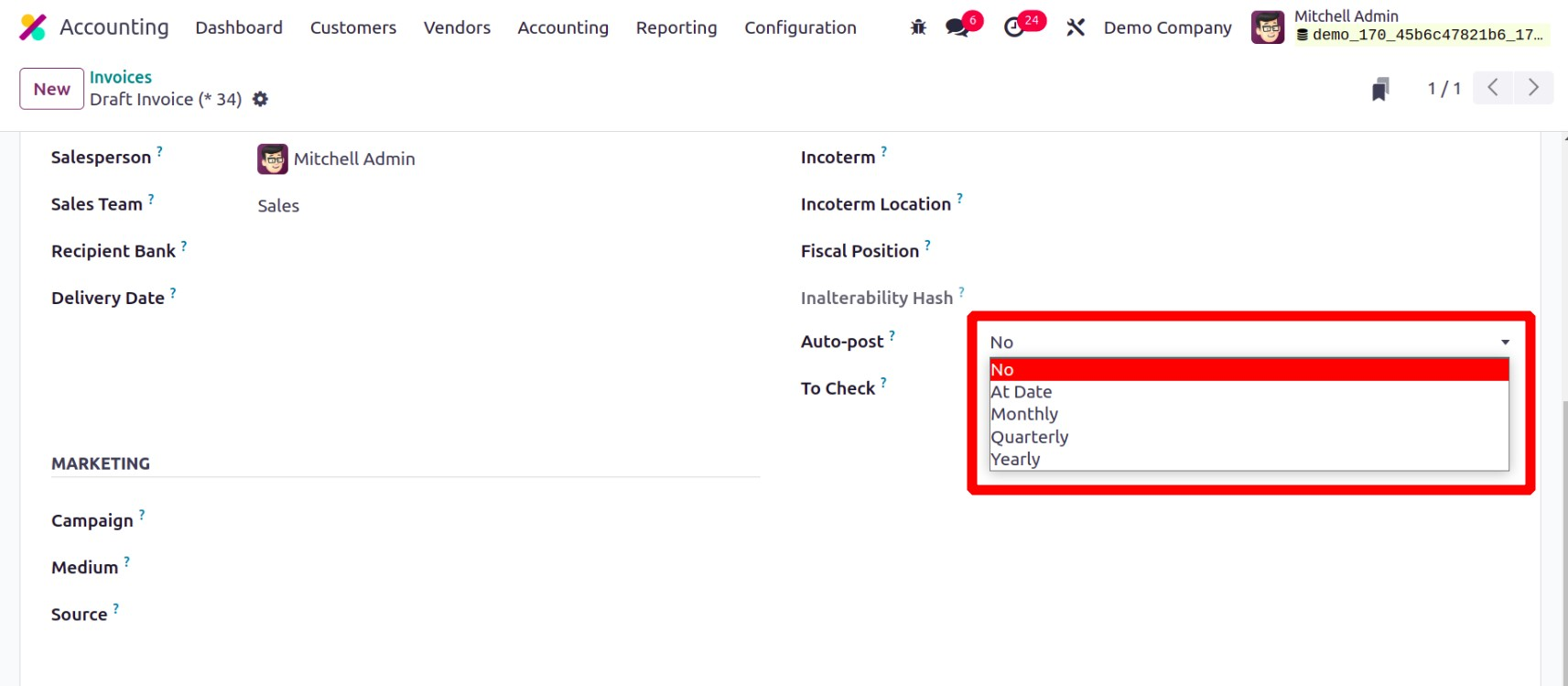
Task: Open the activities clock icon
Action: 1014,27
